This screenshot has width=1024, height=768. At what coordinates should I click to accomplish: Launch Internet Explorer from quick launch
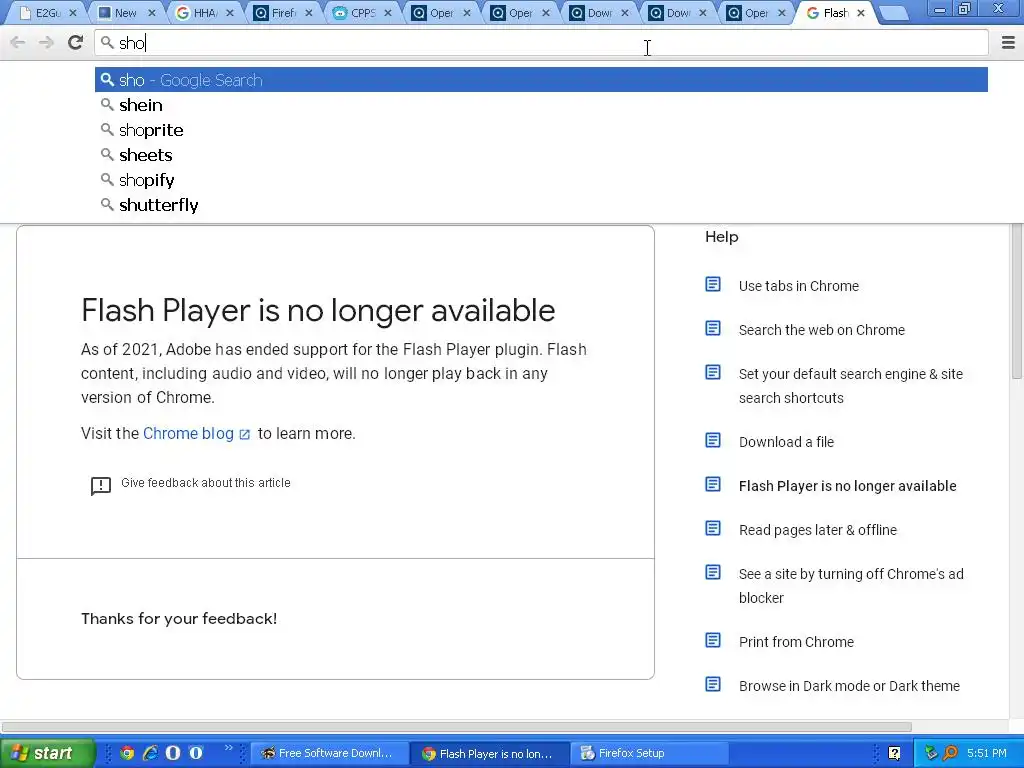pyautogui.click(x=150, y=753)
